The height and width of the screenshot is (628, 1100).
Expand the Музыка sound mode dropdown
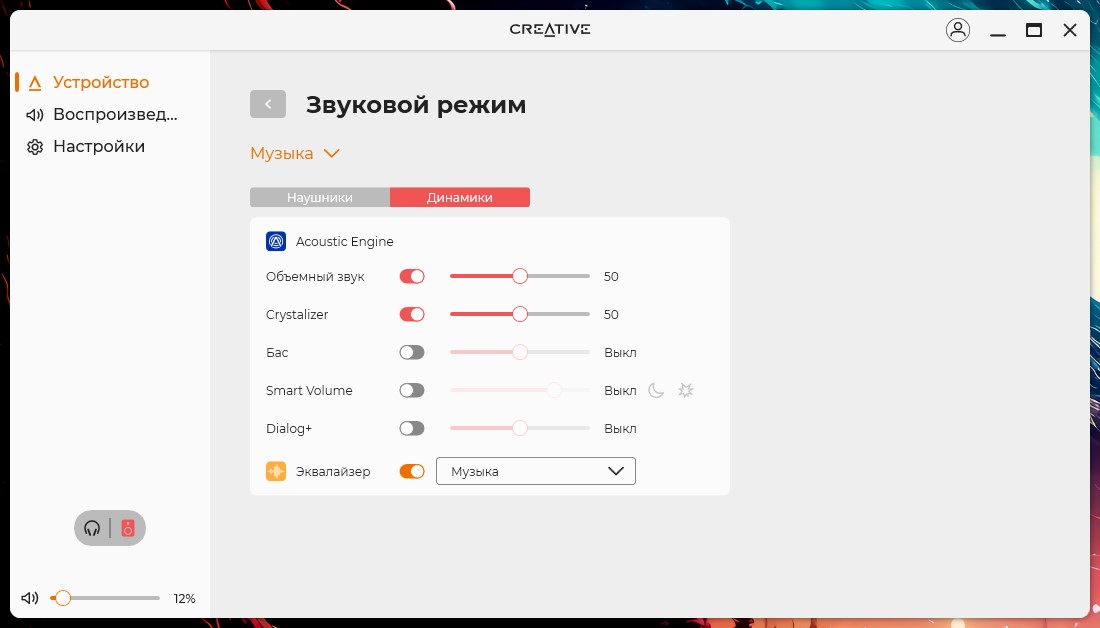[x=295, y=153]
